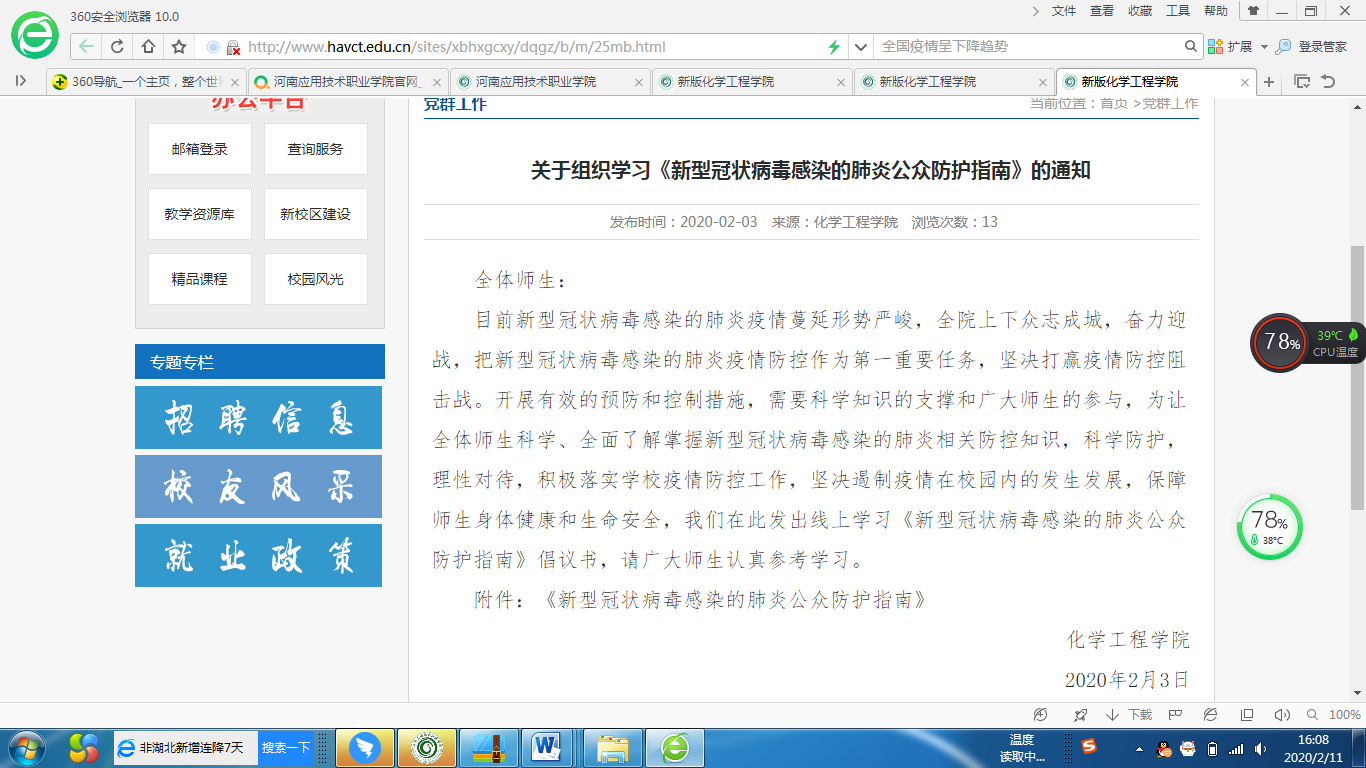Toggle browser sound mute in status bar
The height and width of the screenshot is (768, 1366).
[x=1282, y=715]
